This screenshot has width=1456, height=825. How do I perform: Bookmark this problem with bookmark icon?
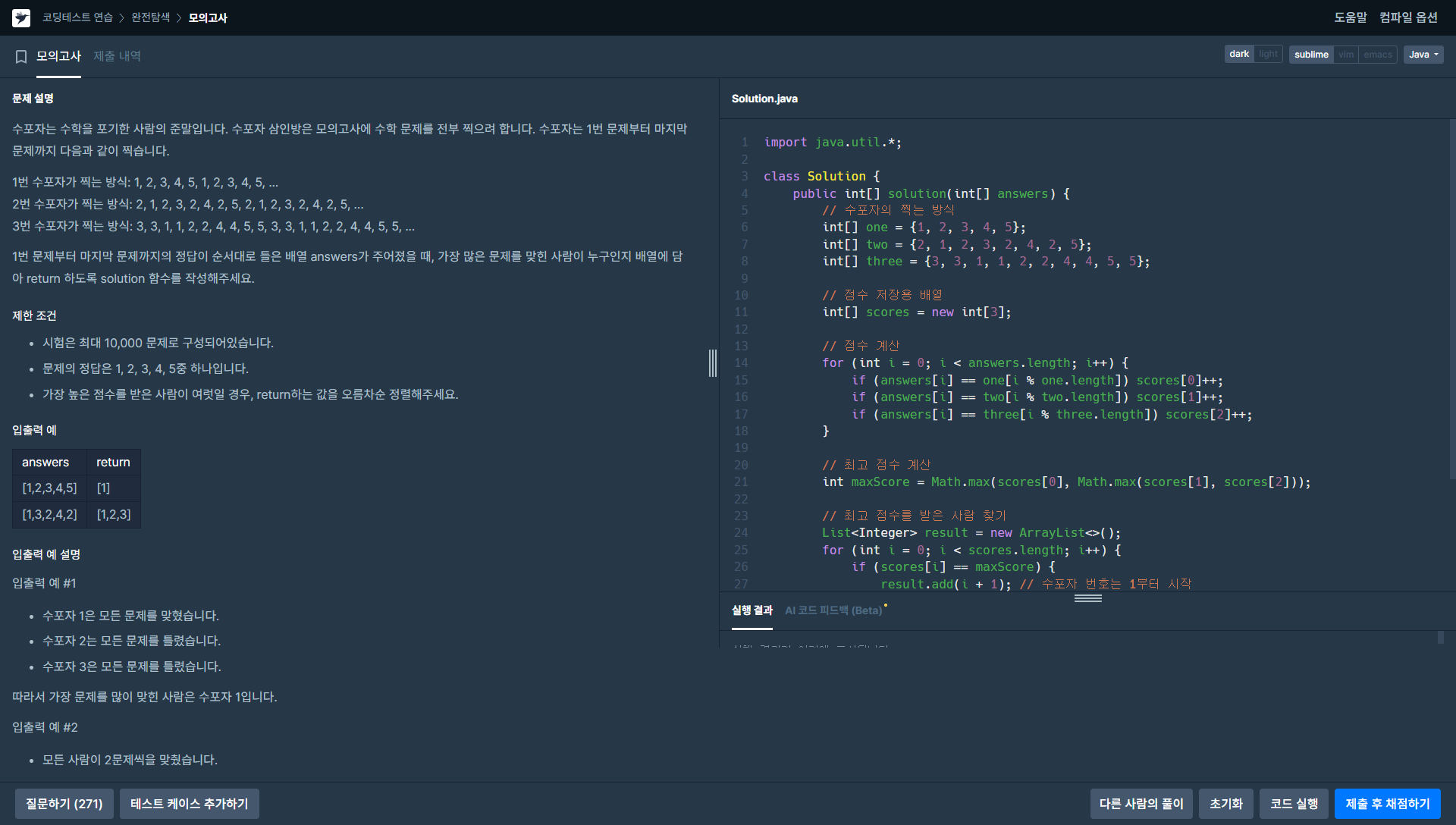[21, 56]
